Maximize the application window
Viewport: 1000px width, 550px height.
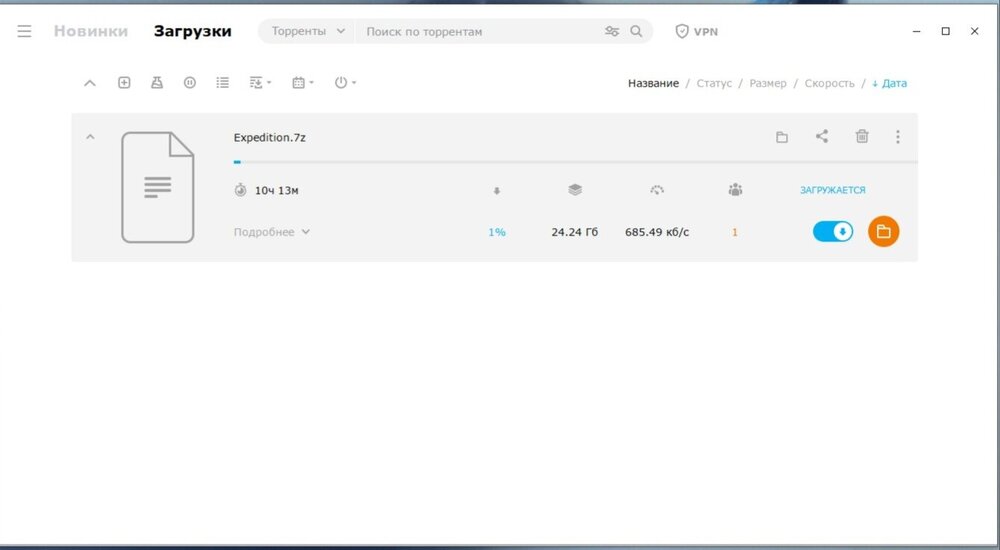tap(946, 31)
